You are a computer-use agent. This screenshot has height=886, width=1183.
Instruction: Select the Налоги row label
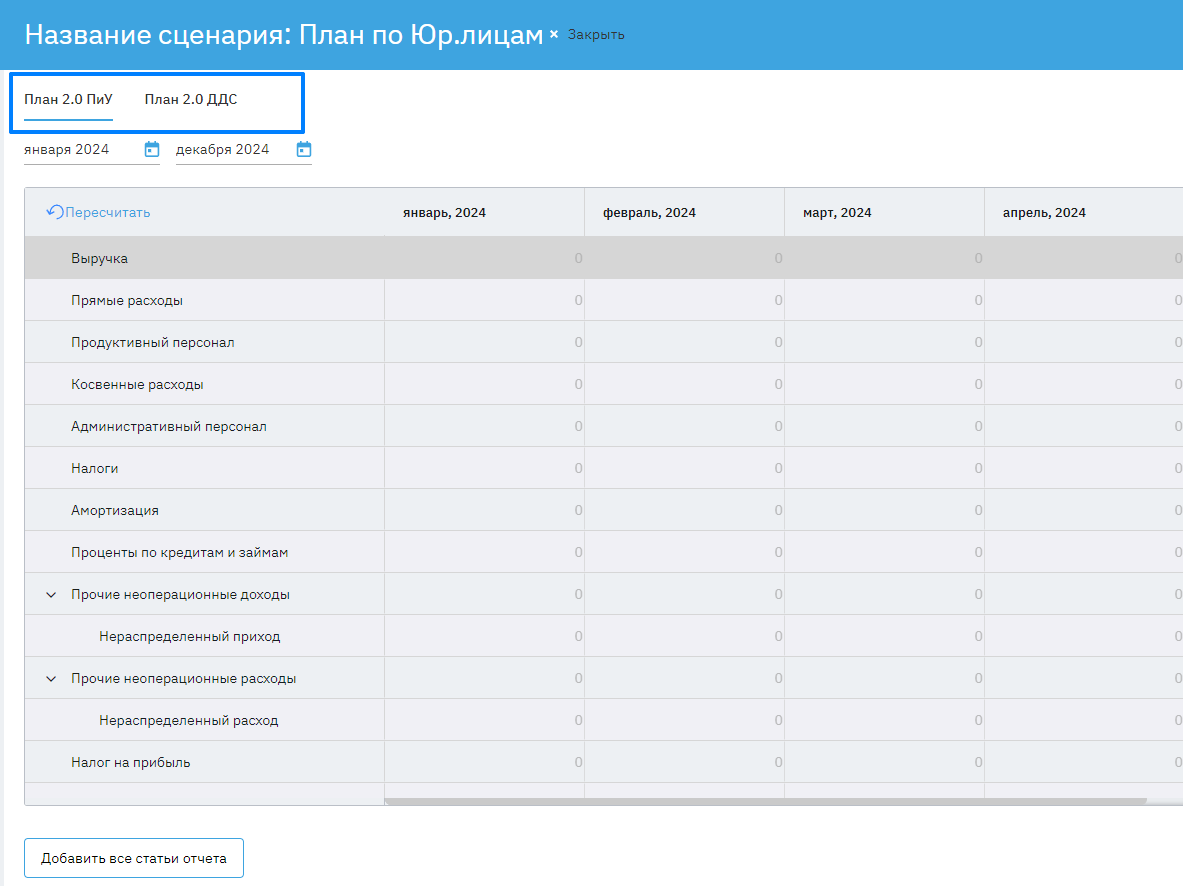tap(95, 469)
